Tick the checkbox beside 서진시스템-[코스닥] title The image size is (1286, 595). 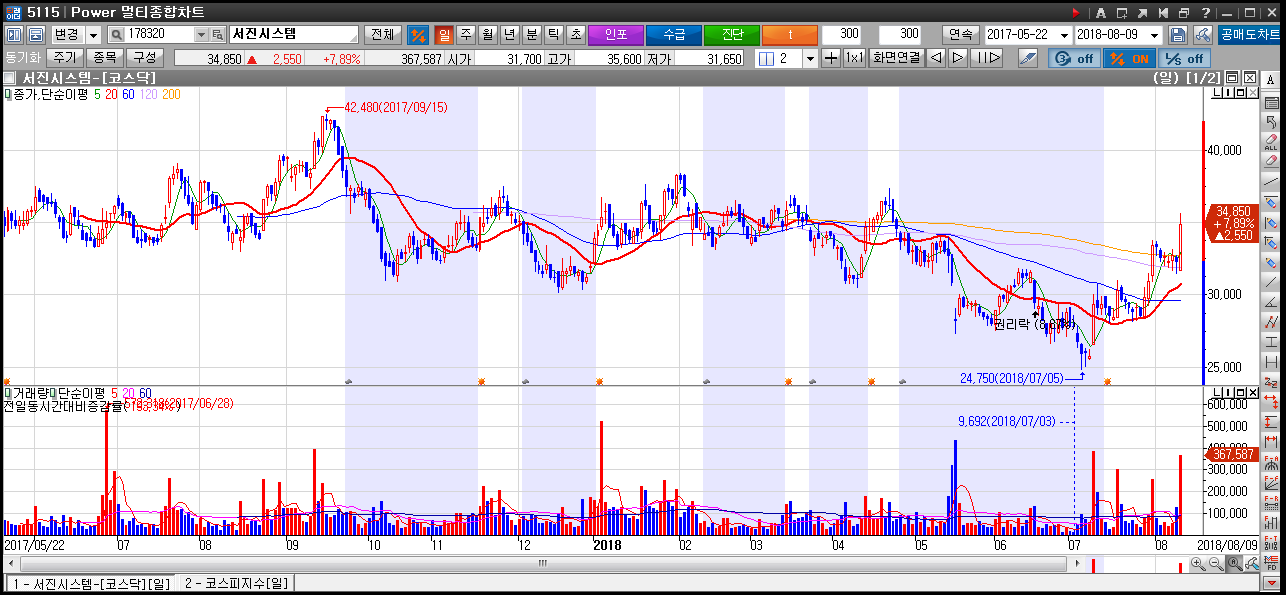[9, 77]
